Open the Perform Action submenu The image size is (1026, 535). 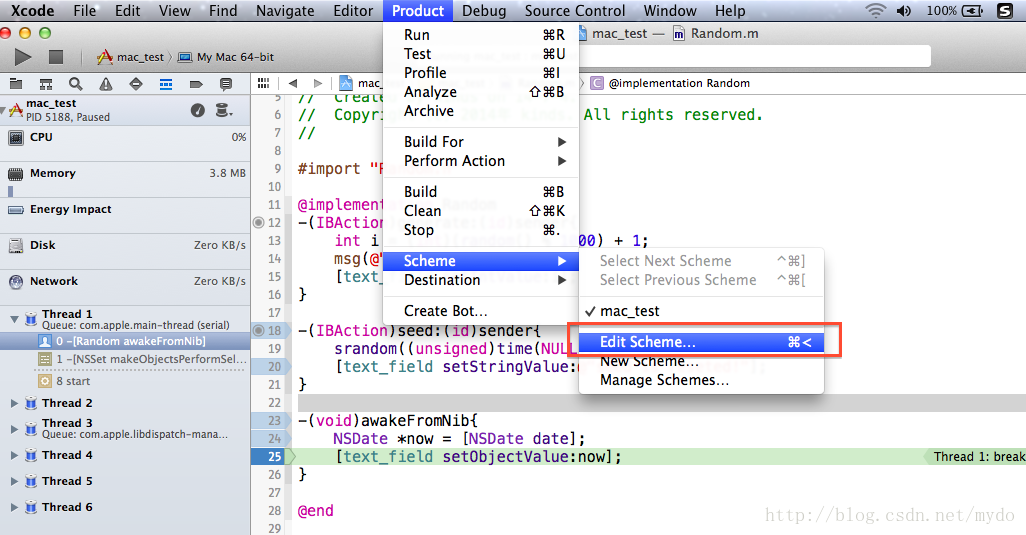pyautogui.click(x=481, y=161)
